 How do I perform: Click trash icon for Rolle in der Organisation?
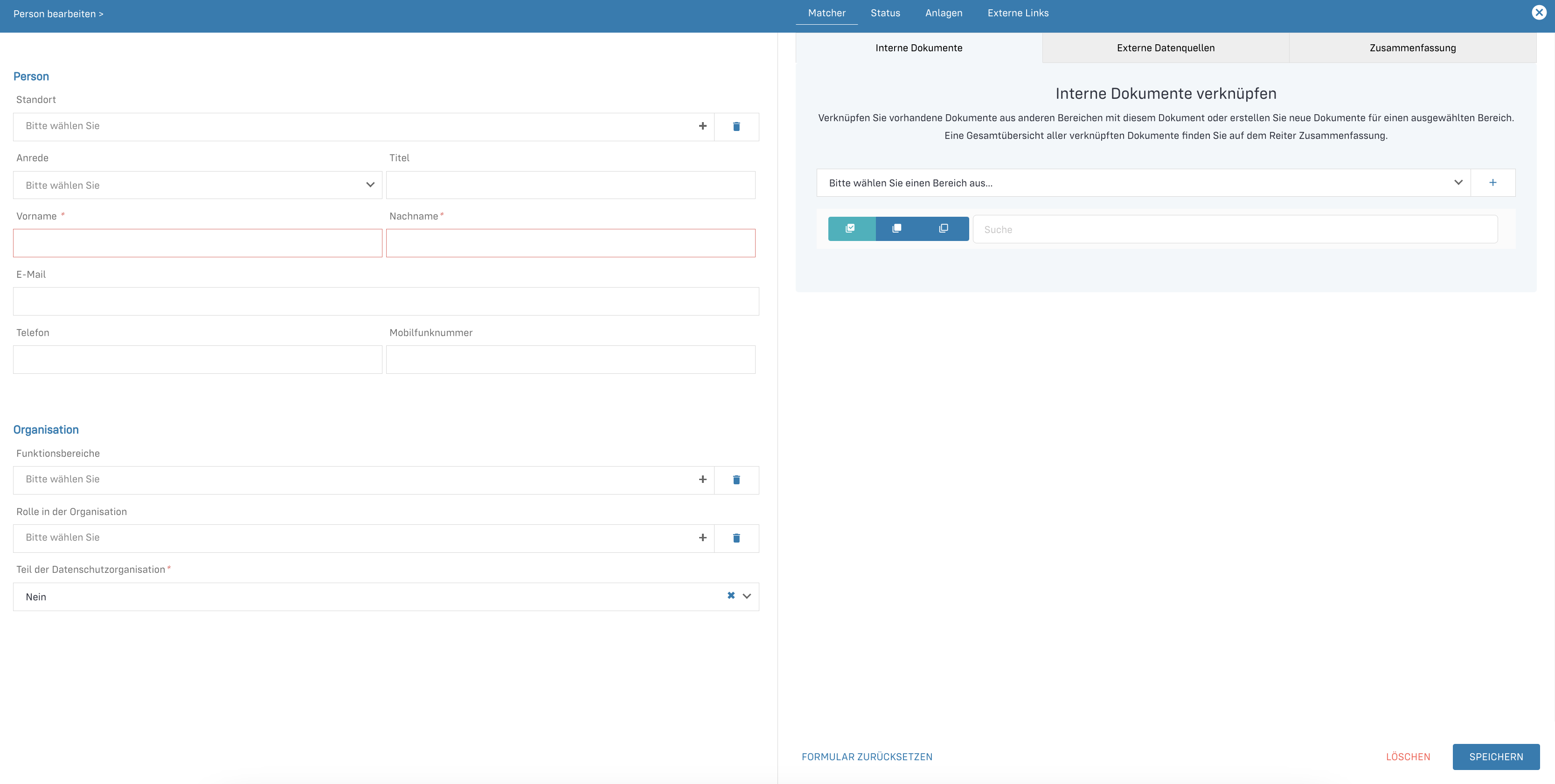[736, 538]
